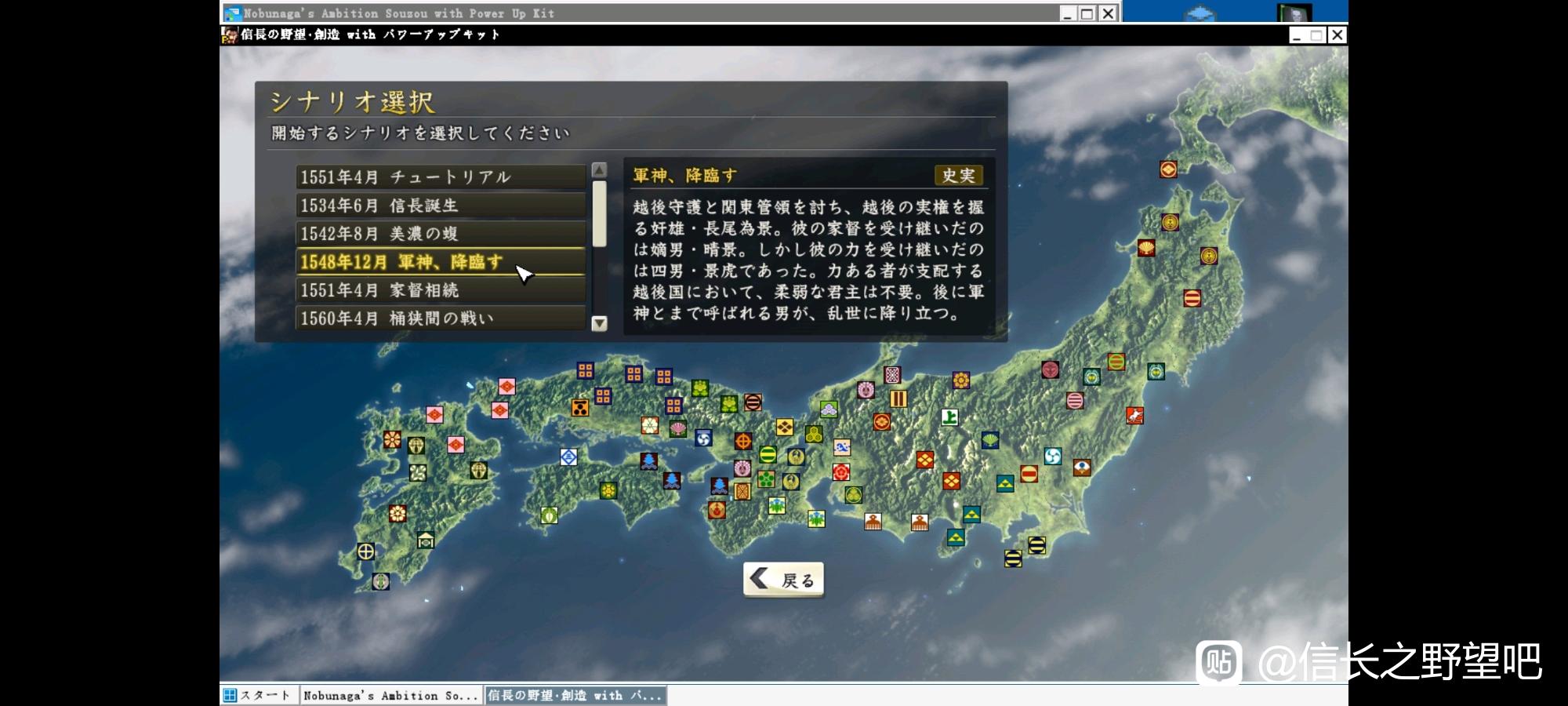1568x706 pixels.
Task: Select the shrine-roof crest in Kyushu
Action: [x=426, y=539]
